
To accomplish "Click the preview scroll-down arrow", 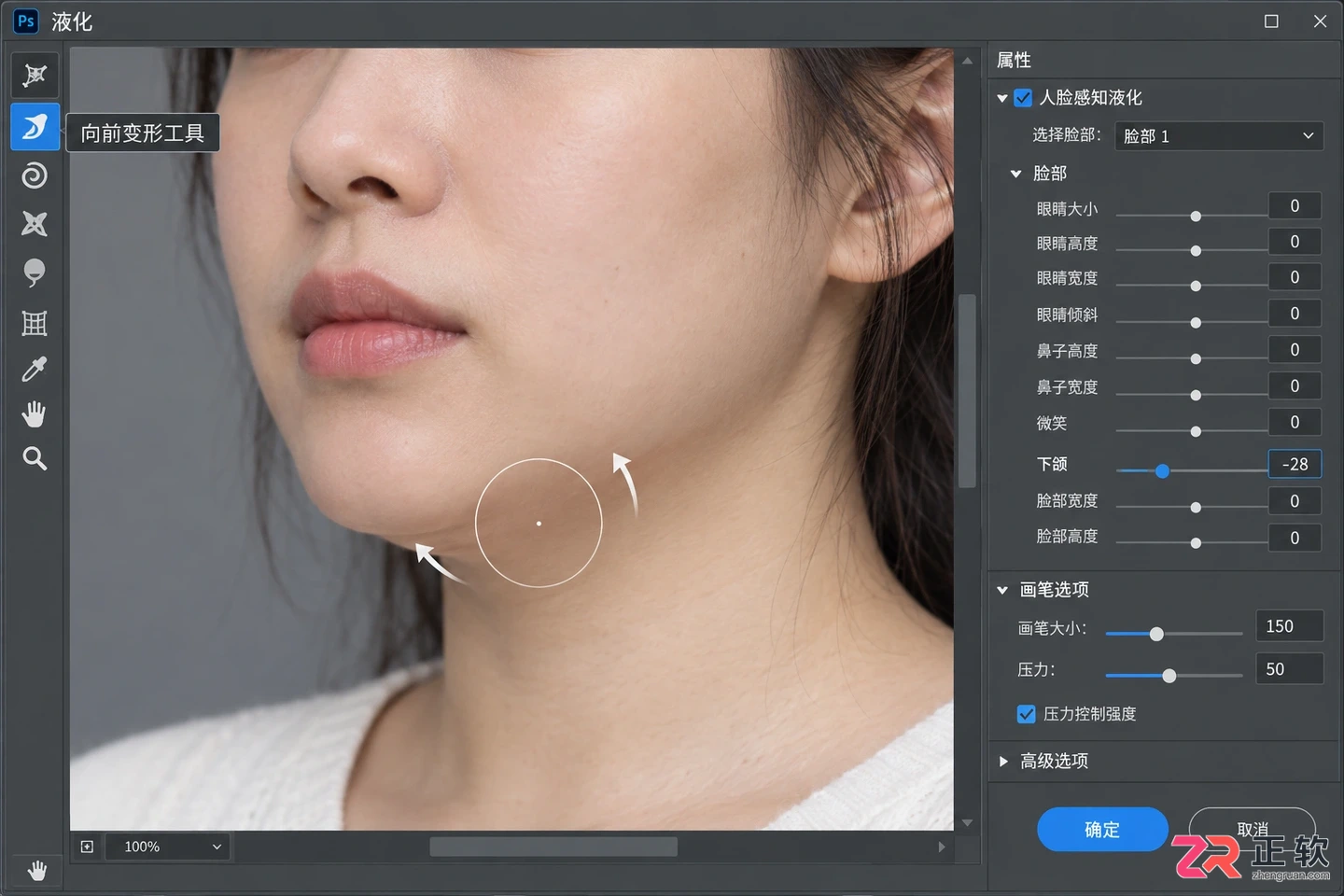I will tap(967, 823).
